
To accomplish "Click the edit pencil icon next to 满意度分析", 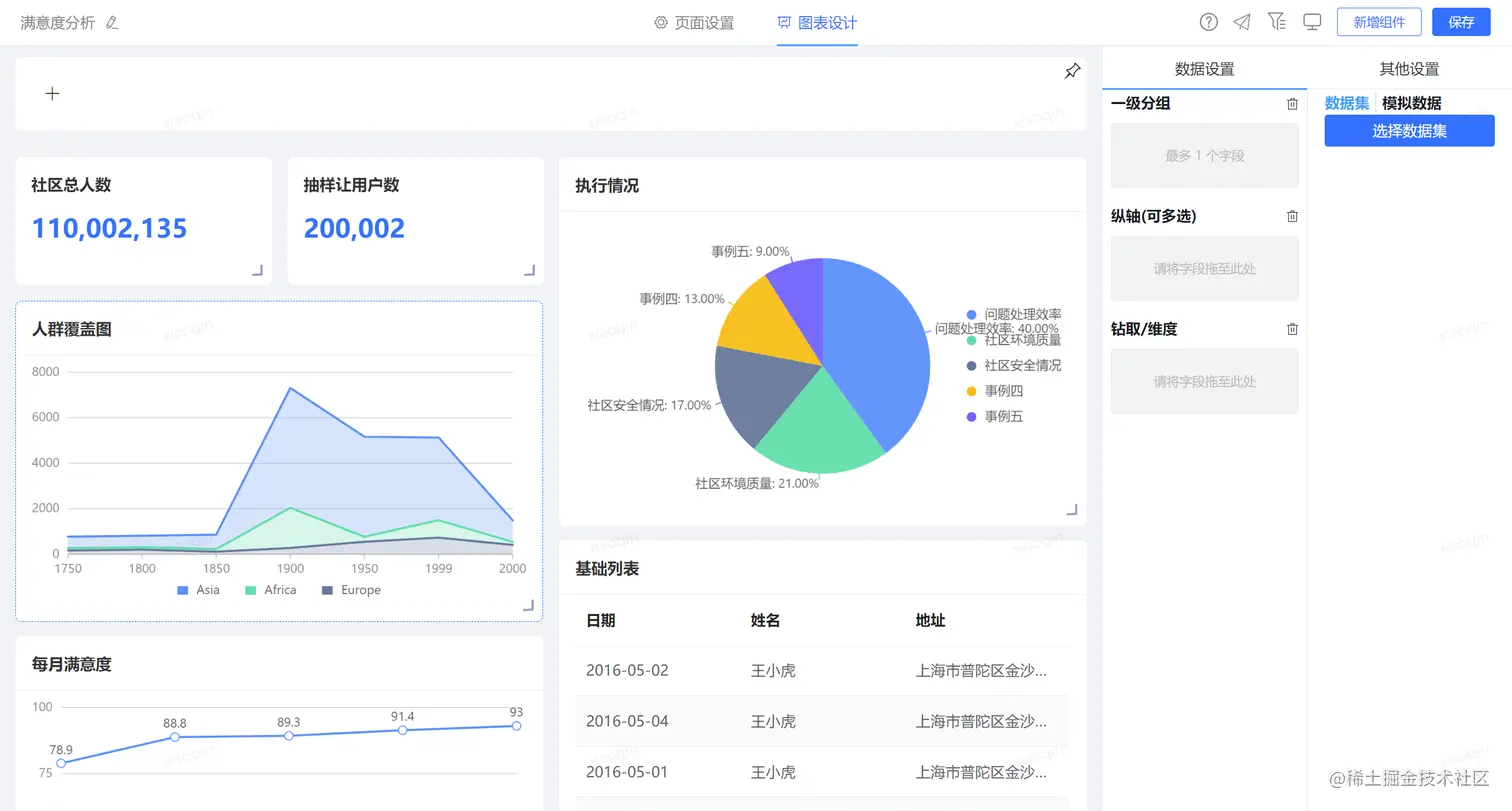I will click(x=112, y=22).
